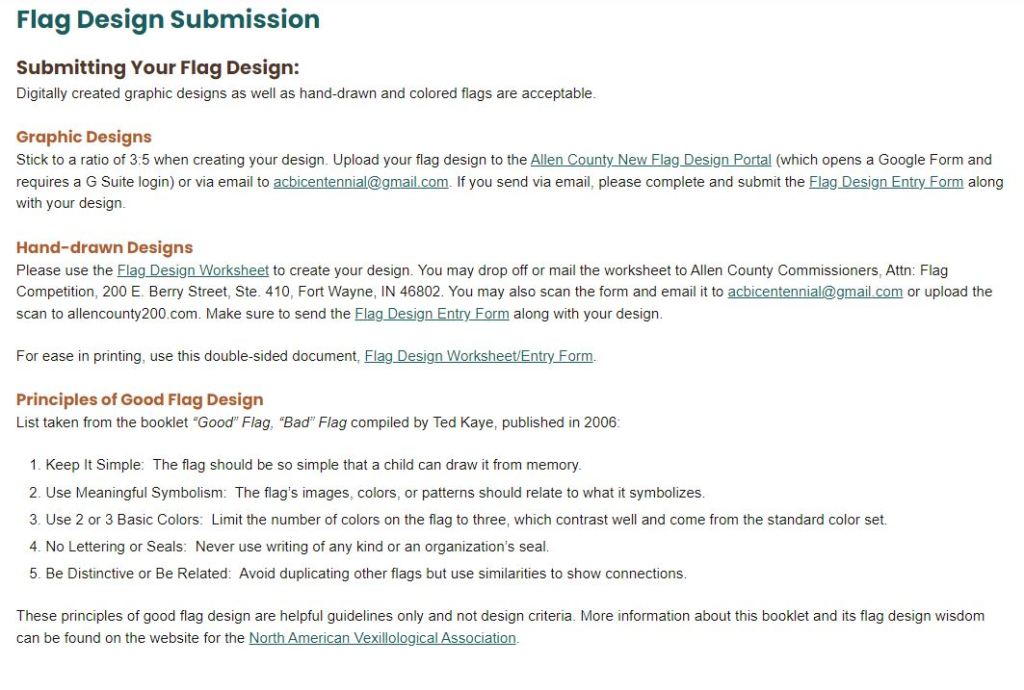Click the email address in Graphic Designs section
Screen dimensions: 1024x690
[x=360, y=182]
